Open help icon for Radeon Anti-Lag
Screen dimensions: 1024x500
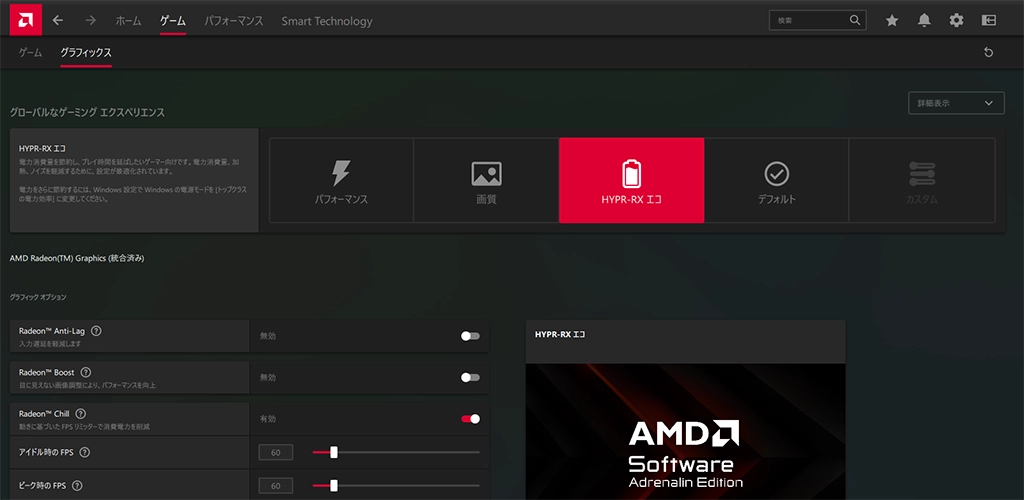96,331
